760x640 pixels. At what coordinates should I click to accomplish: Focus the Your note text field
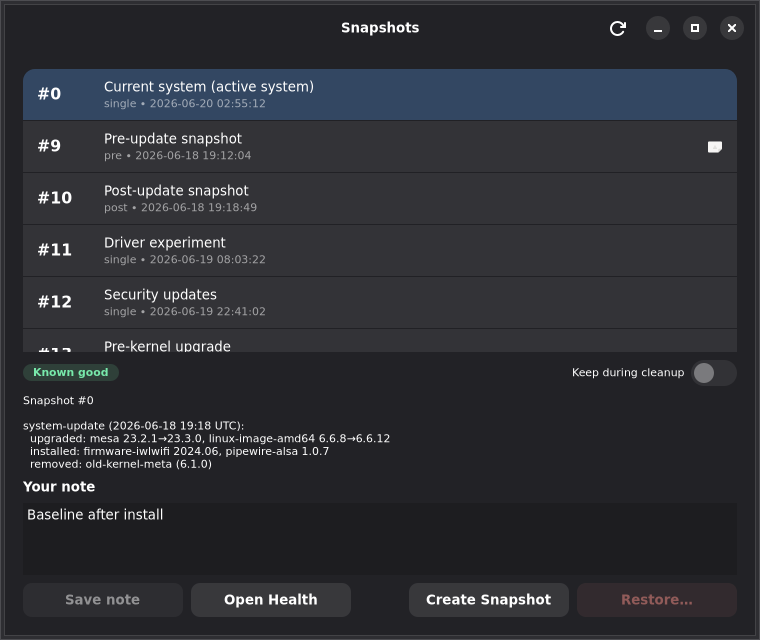point(380,539)
